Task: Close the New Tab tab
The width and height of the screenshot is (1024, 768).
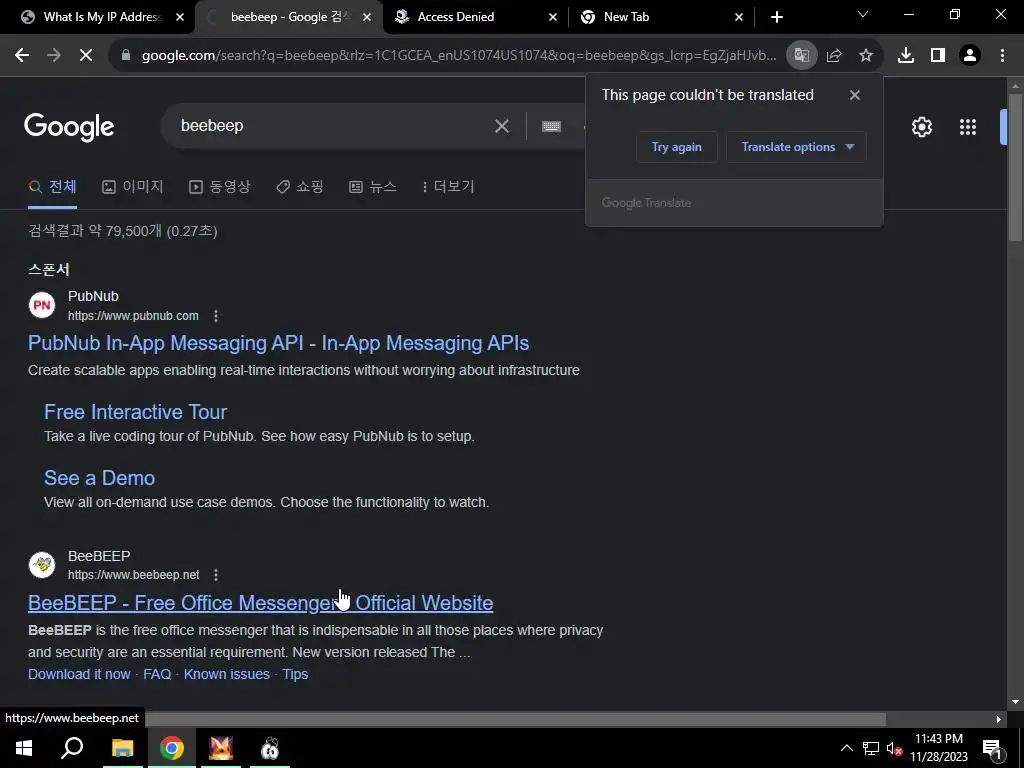Action: coord(739,18)
